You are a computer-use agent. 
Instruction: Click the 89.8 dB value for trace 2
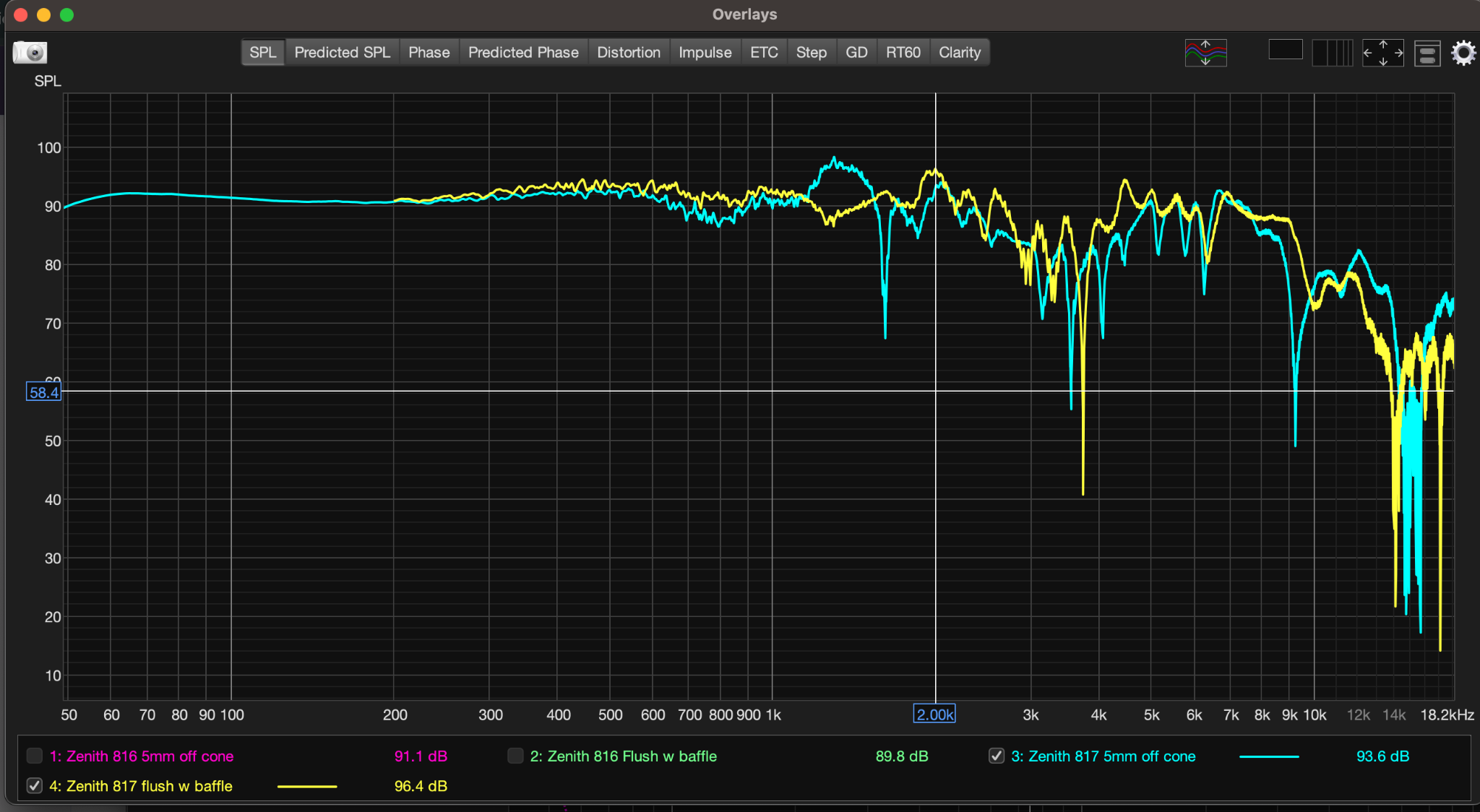coord(902,756)
